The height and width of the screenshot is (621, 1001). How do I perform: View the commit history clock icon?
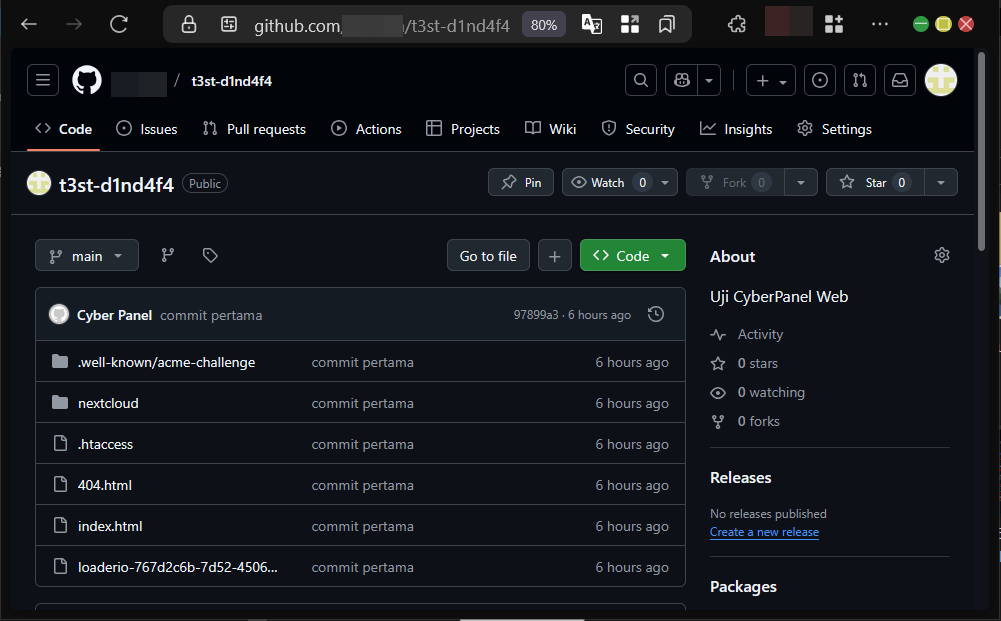point(656,315)
